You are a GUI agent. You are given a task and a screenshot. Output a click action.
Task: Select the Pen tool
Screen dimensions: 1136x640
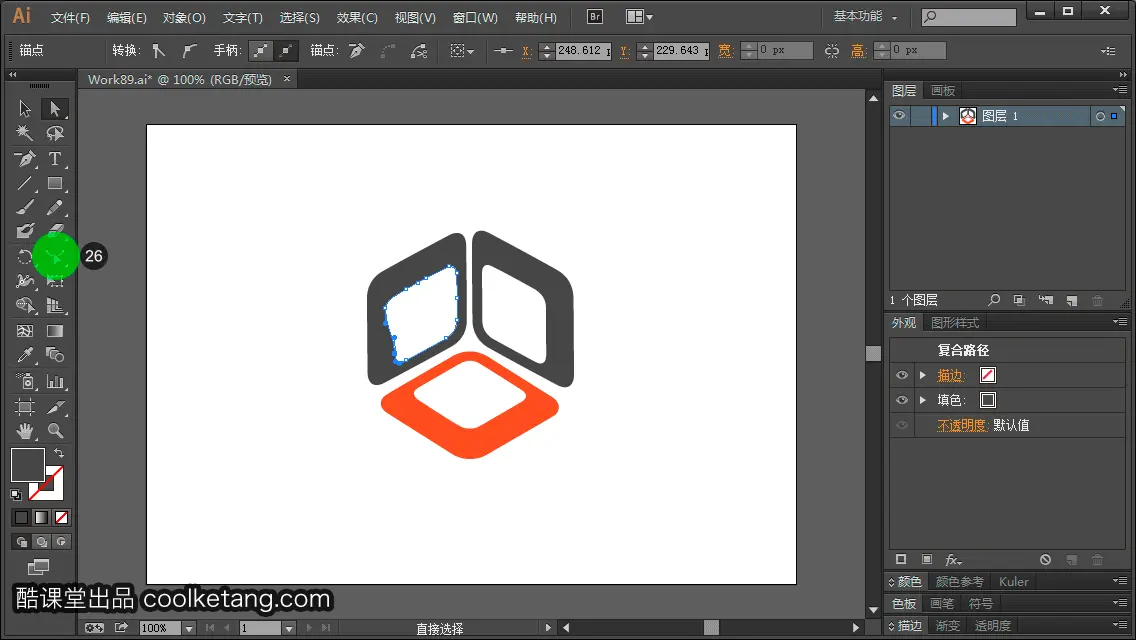point(25,158)
